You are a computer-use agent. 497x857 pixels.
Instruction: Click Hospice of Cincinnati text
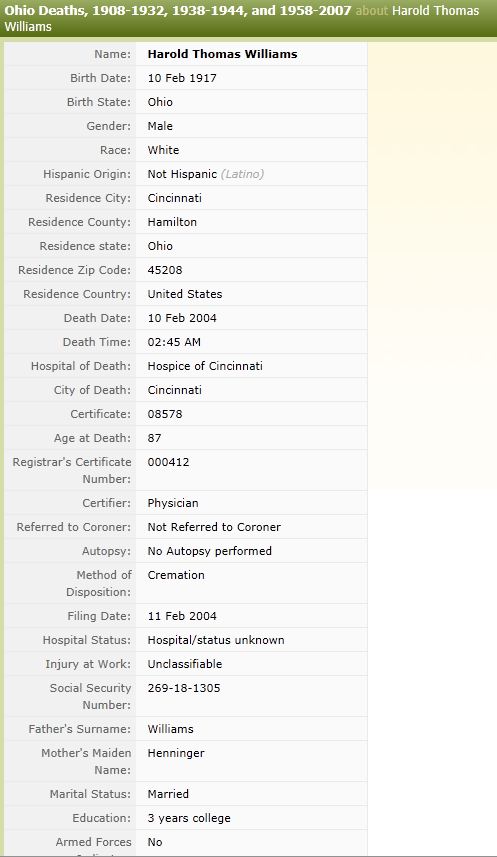pyautogui.click(x=205, y=366)
